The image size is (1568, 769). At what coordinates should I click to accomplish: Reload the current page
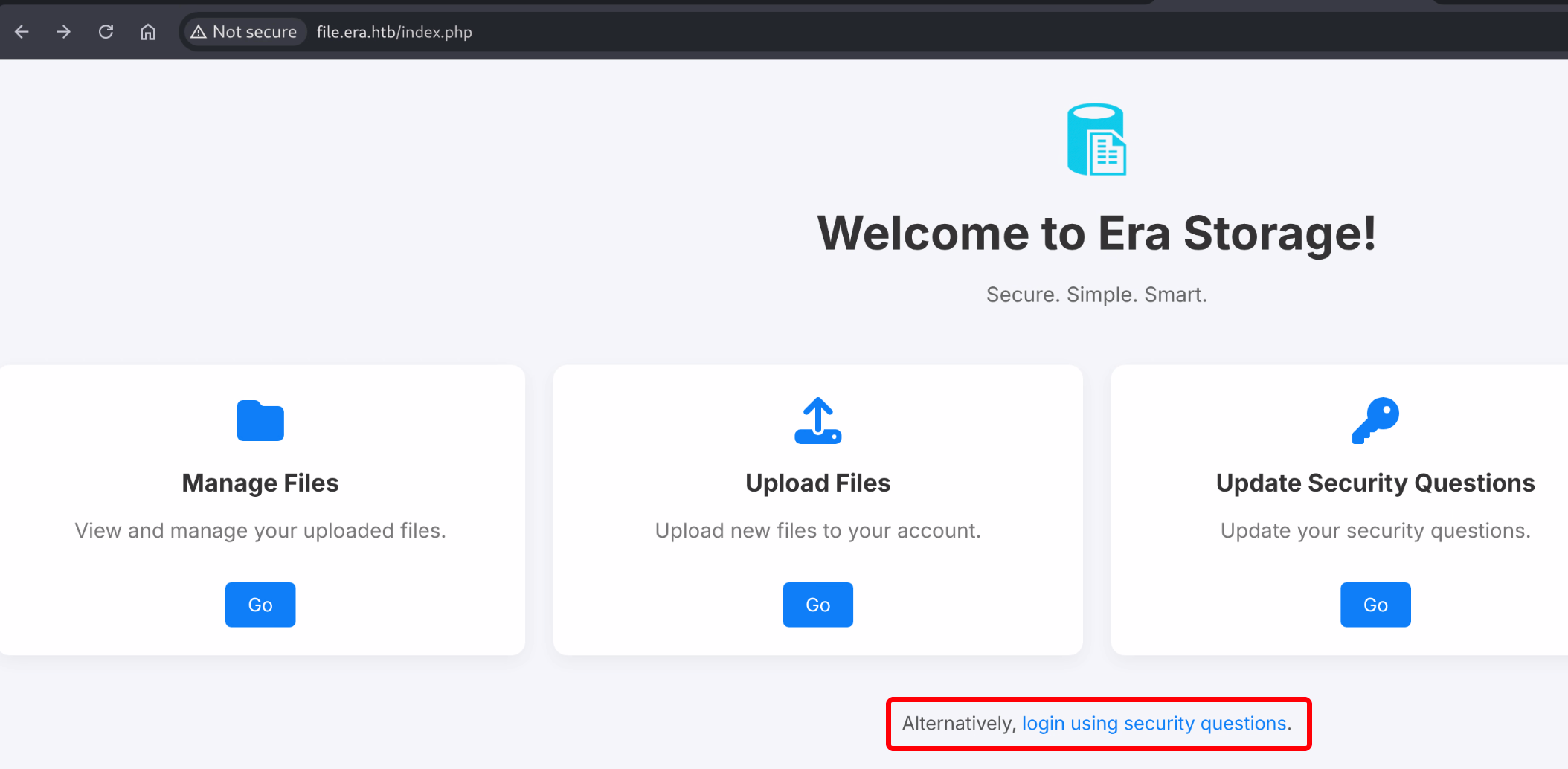tap(106, 32)
